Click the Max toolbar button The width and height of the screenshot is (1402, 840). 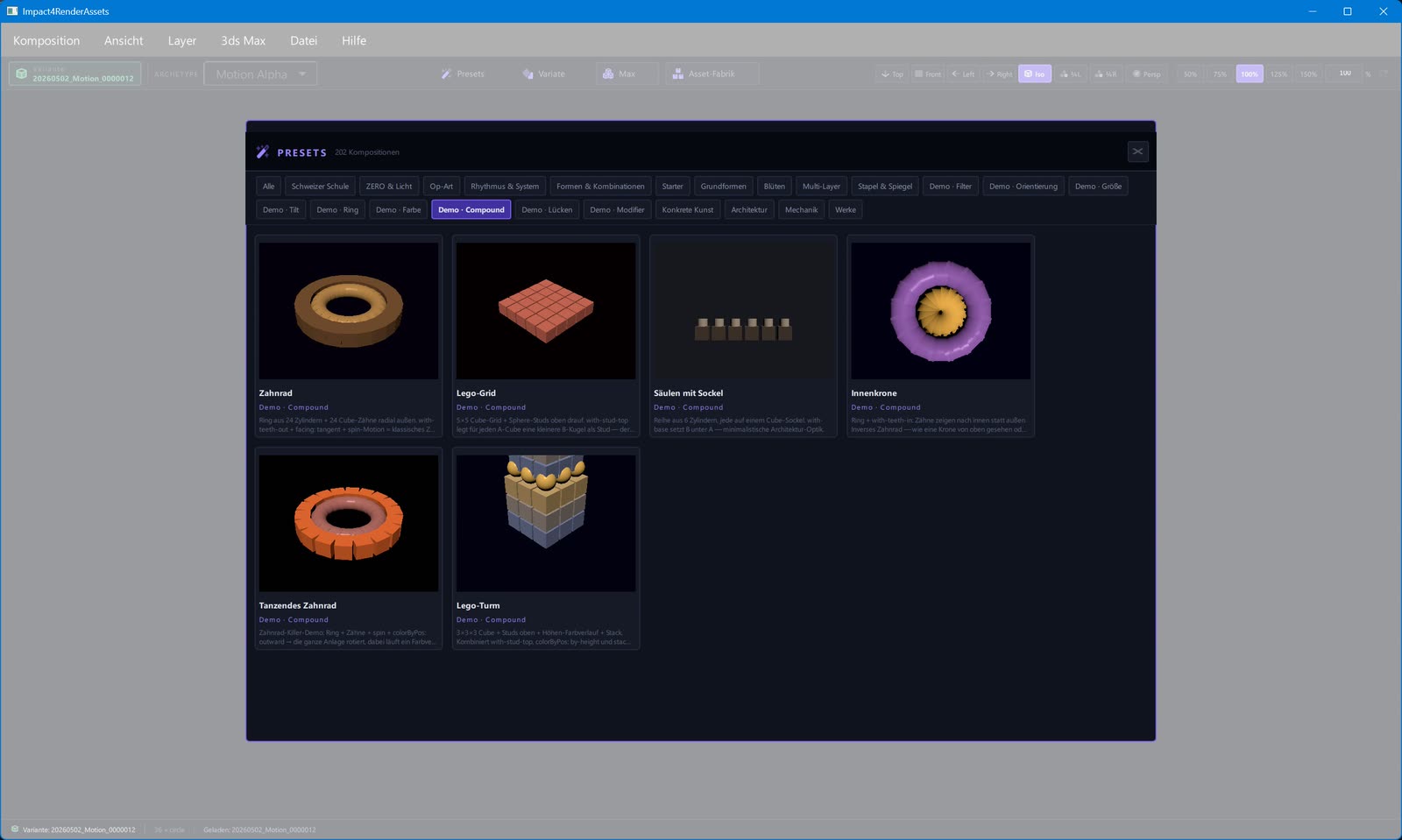click(x=627, y=74)
